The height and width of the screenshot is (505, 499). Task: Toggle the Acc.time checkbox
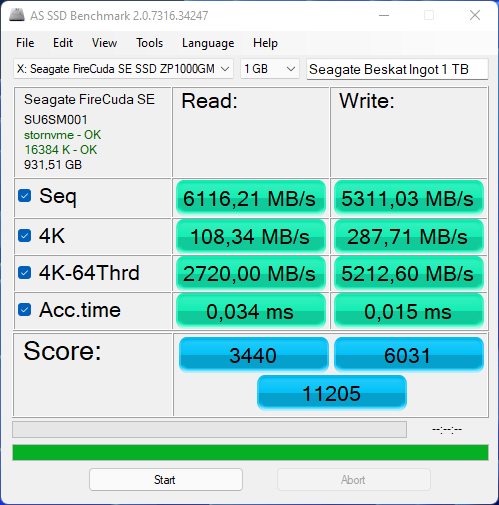coord(25,310)
